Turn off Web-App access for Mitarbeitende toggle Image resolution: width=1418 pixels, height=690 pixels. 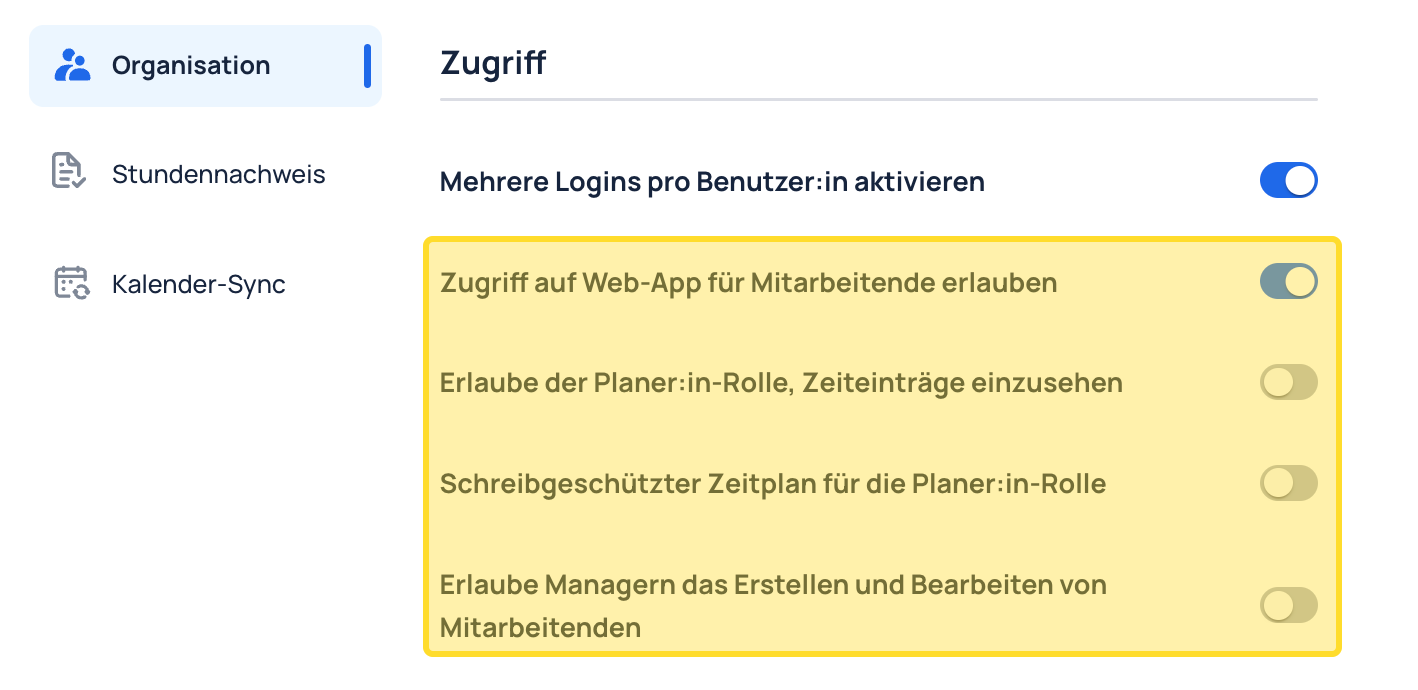pyautogui.click(x=1288, y=282)
